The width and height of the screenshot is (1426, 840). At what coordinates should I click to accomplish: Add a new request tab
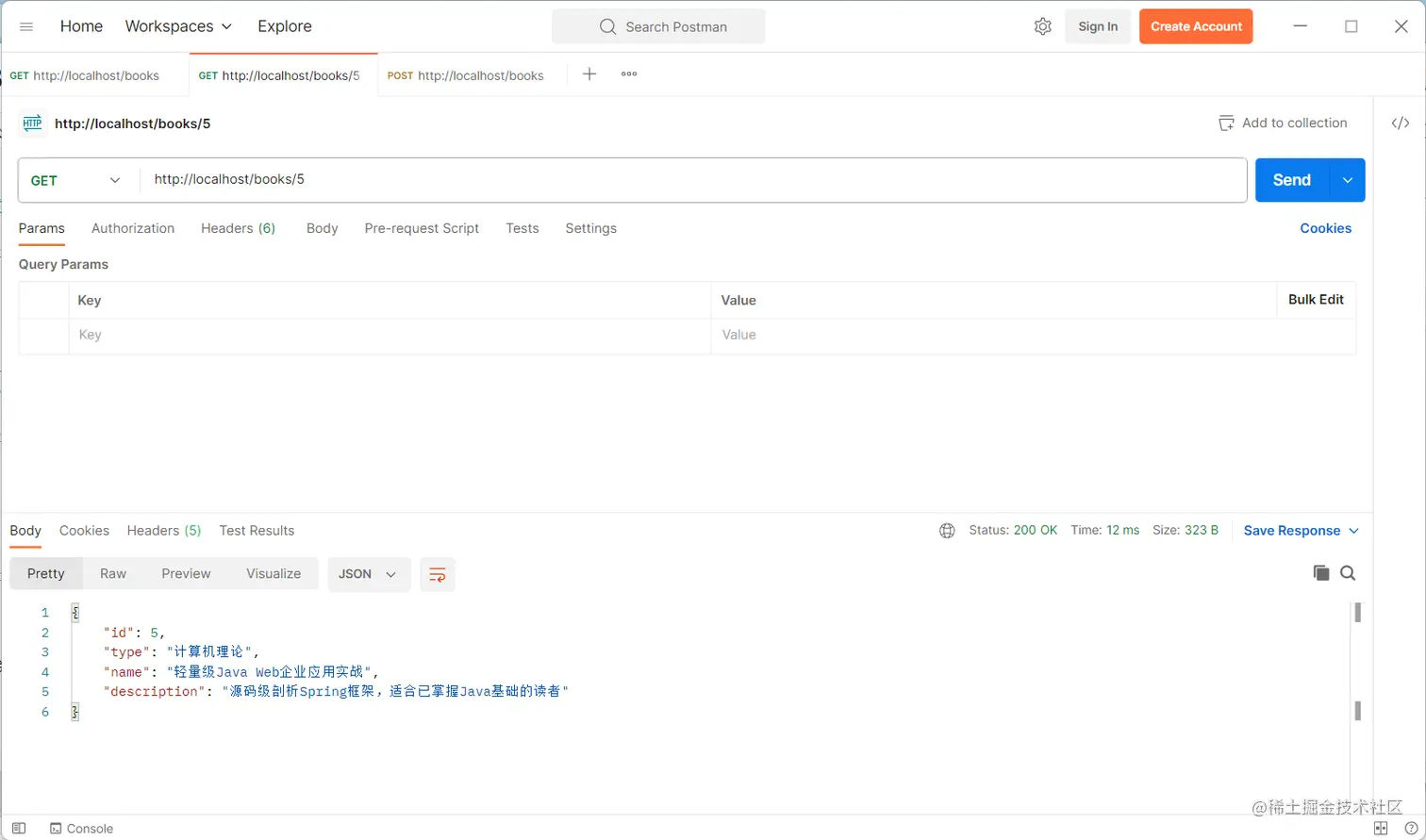589,74
